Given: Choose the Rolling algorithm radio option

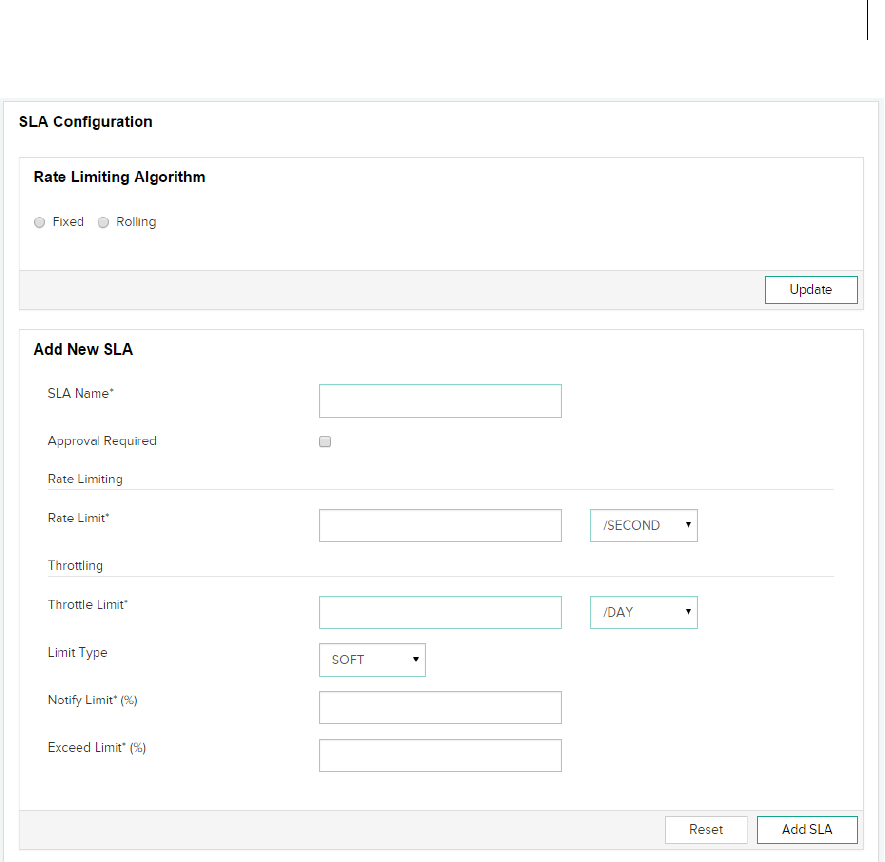Looking at the screenshot, I should click(103, 222).
